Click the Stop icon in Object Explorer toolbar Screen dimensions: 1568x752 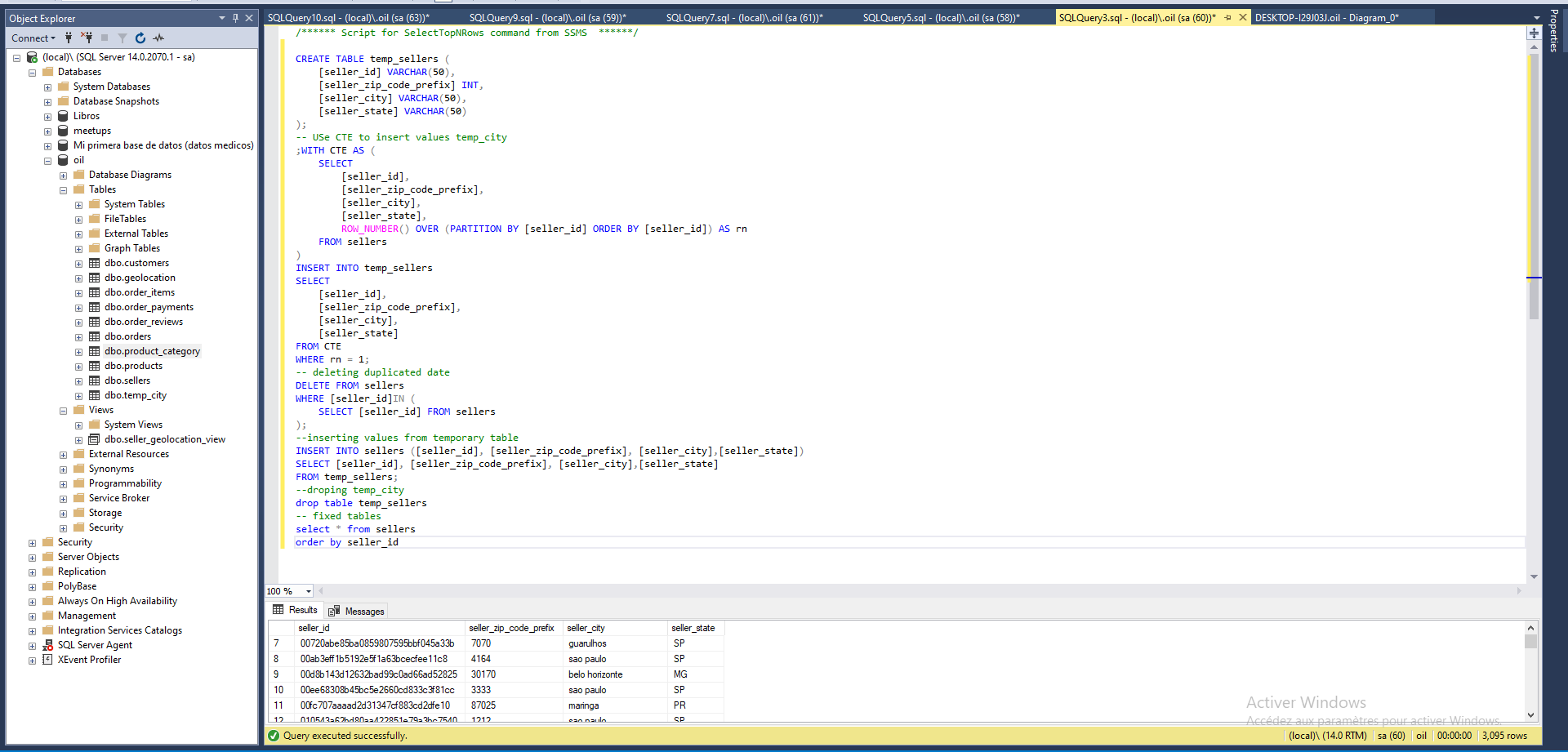(105, 38)
